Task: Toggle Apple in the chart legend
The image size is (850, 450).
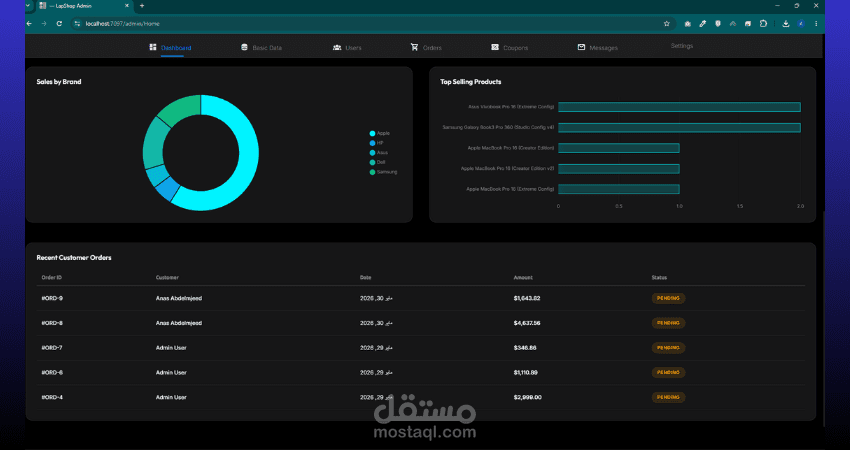Action: (x=379, y=133)
